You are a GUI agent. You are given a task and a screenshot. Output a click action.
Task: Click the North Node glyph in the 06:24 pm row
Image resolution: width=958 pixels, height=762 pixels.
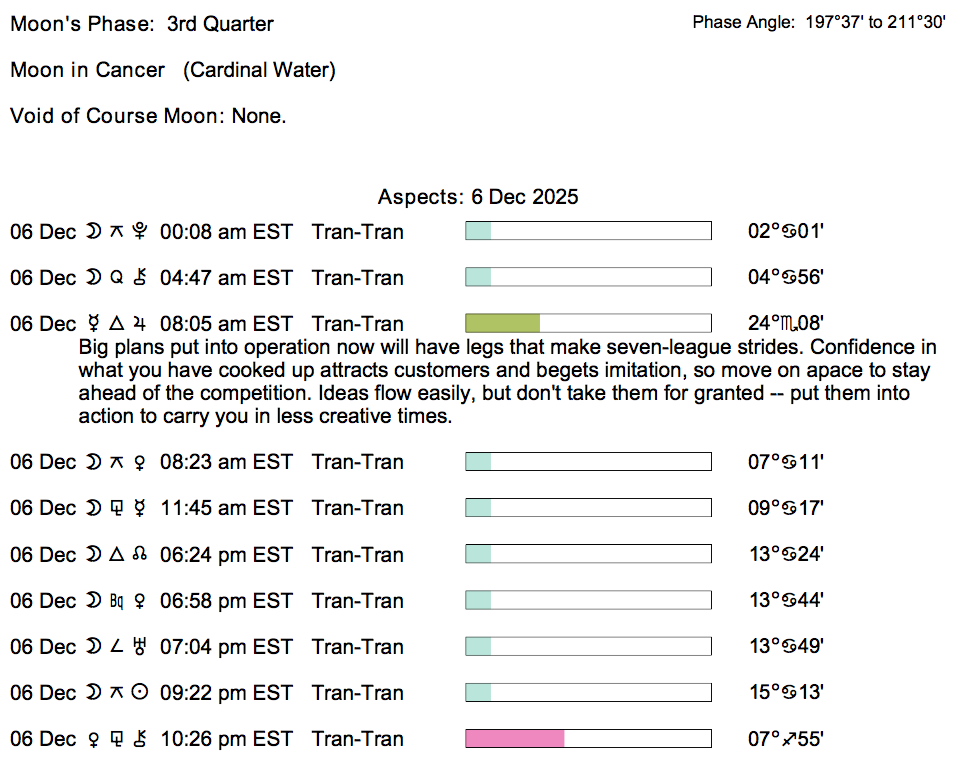[x=141, y=555]
